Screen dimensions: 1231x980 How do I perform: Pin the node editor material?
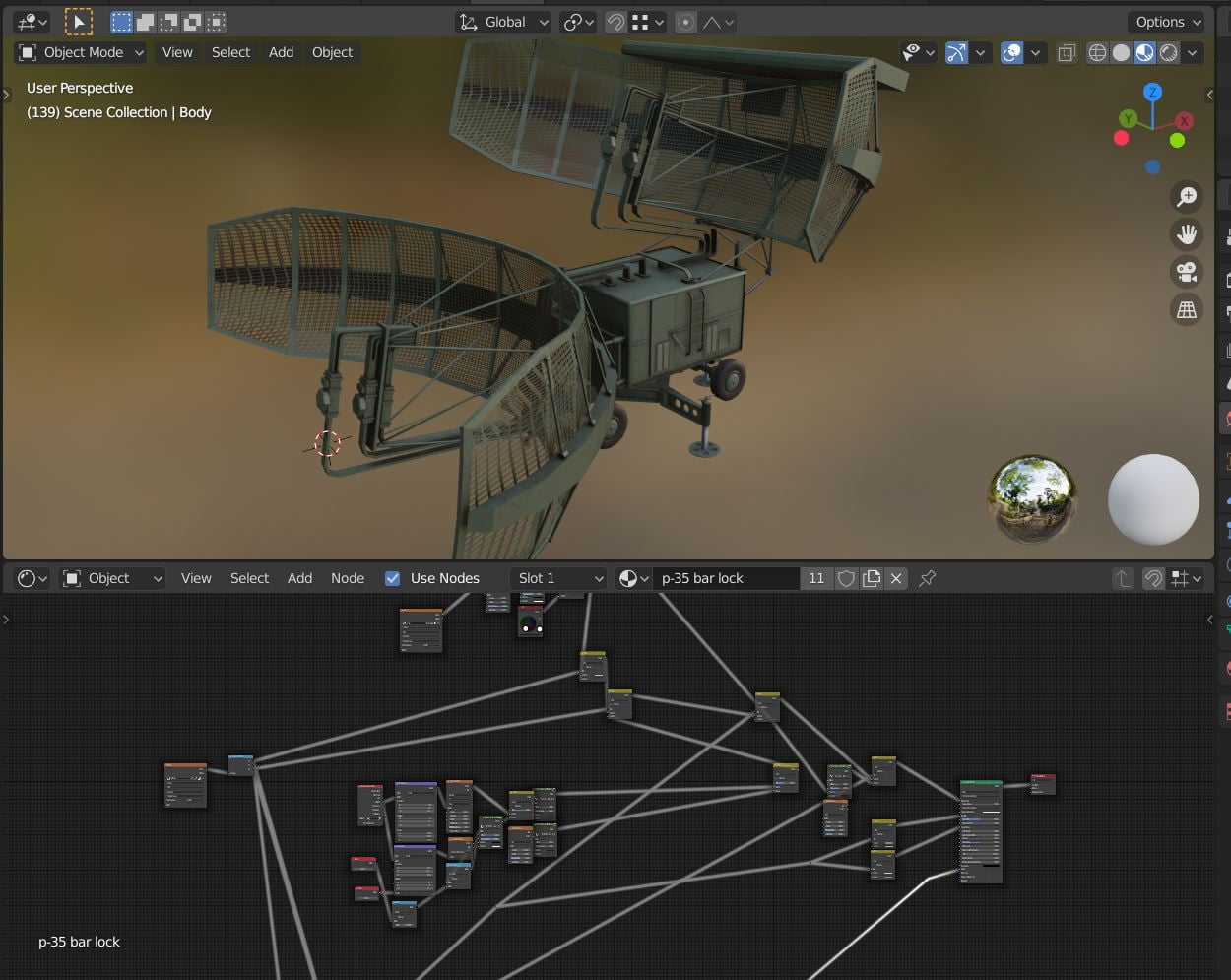927,579
